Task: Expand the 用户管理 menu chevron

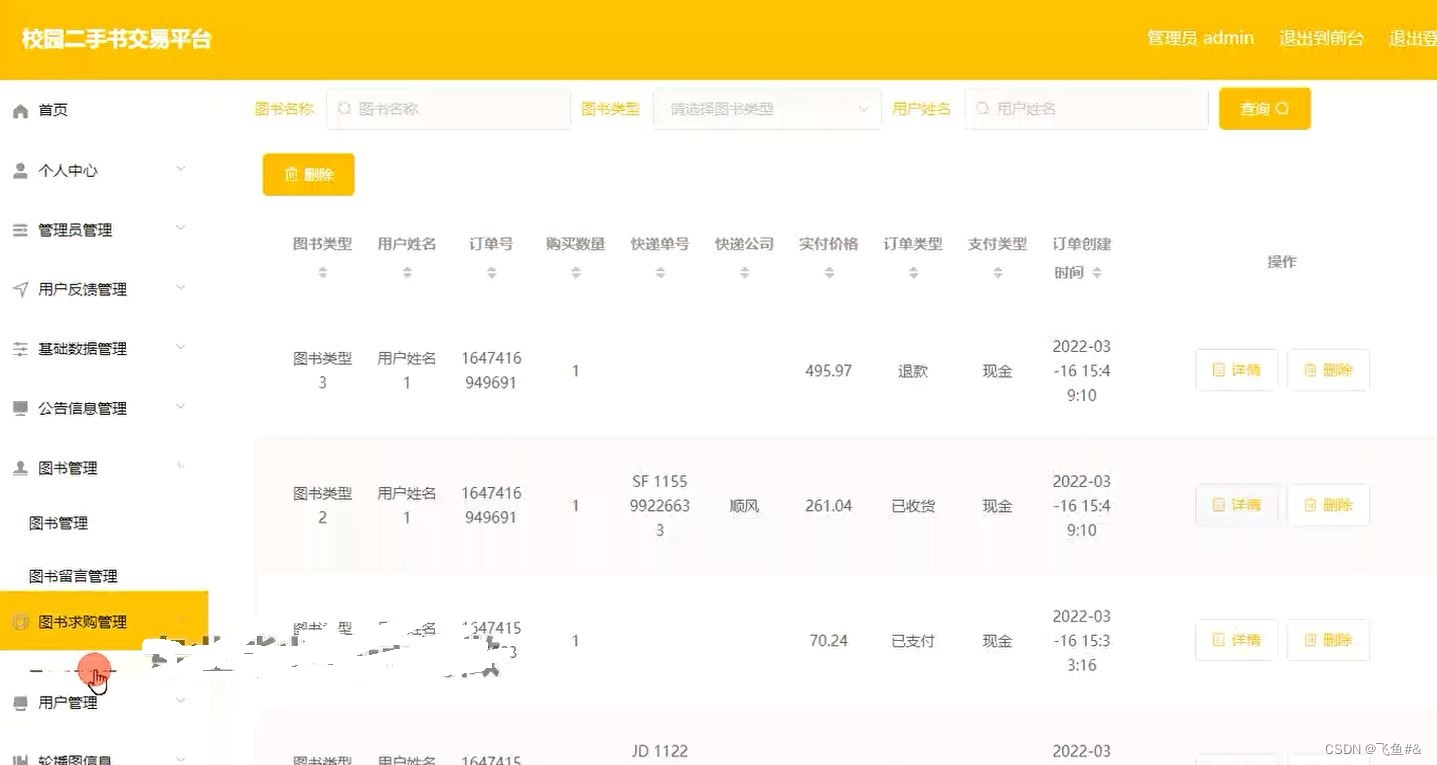Action: [181, 701]
